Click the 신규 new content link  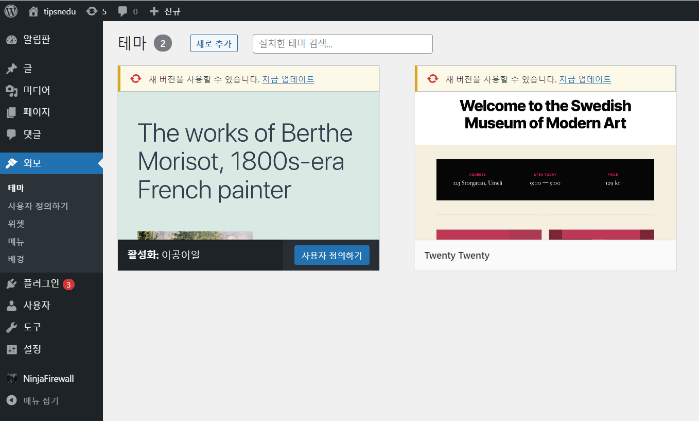[172, 12]
